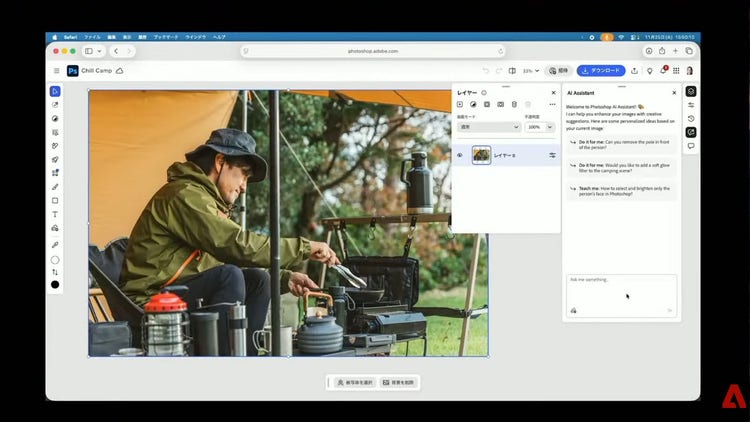The width and height of the screenshot is (750, 422).
Task: Select the Type (T) tool
Action: pyautogui.click(x=55, y=214)
